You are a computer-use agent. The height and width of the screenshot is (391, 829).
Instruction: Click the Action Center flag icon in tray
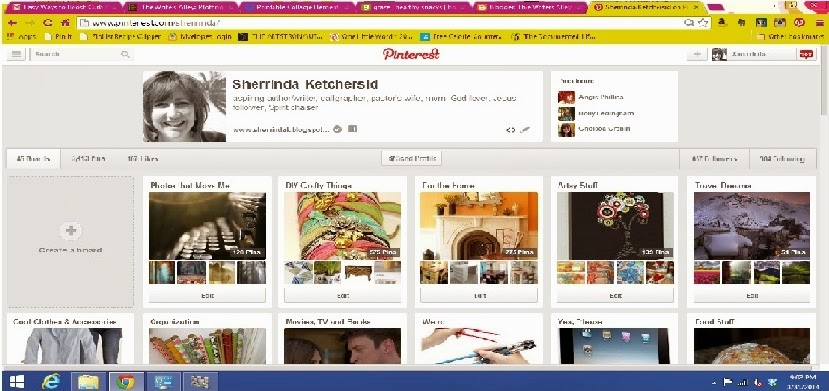[x=727, y=382]
